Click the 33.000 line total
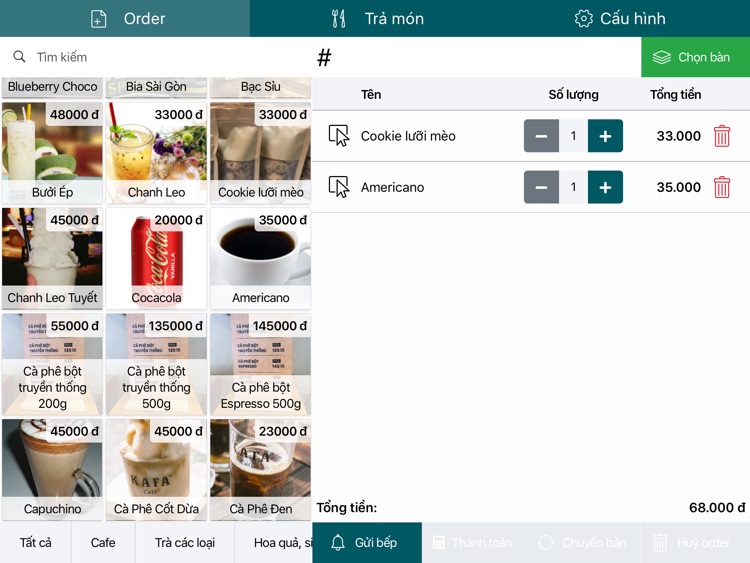Viewport: 750px width, 563px height. click(678, 136)
